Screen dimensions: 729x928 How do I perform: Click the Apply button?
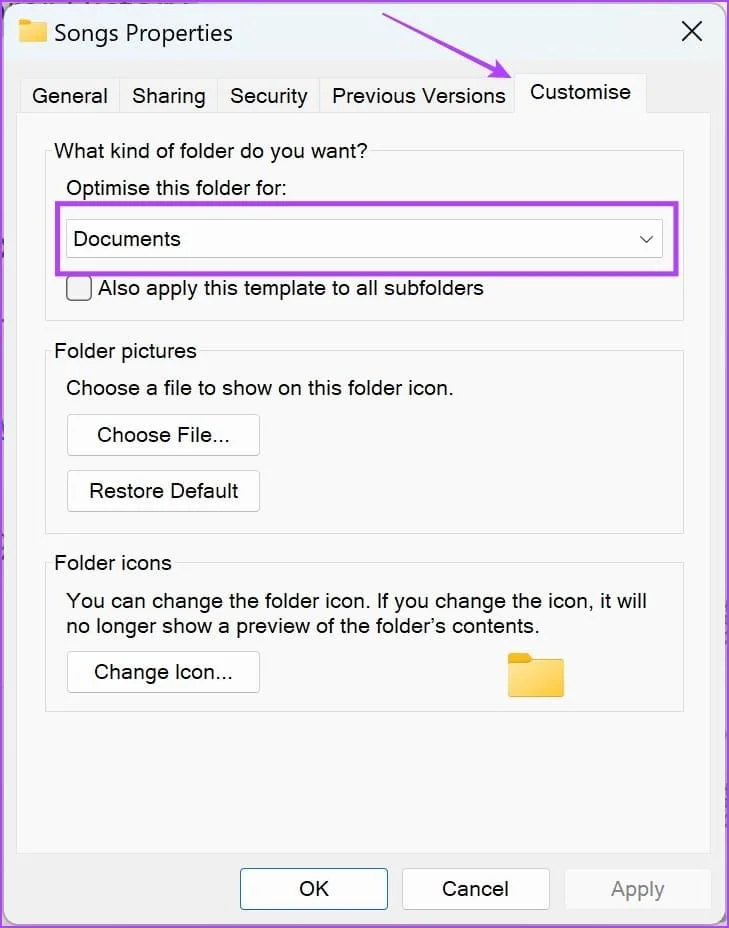[x=637, y=888]
